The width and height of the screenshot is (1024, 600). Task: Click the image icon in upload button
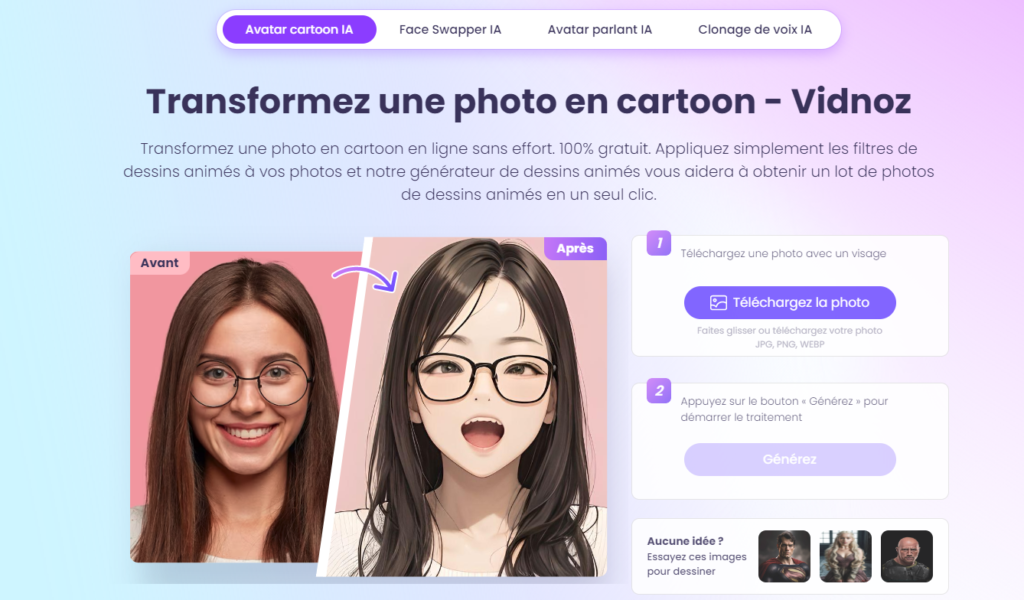(718, 302)
